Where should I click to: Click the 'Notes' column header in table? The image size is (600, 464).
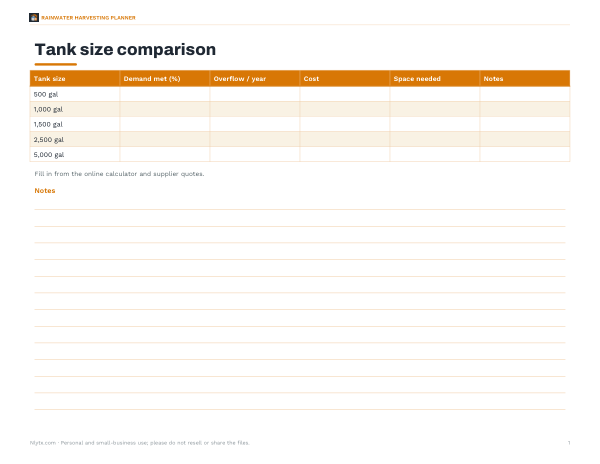(x=525, y=78)
